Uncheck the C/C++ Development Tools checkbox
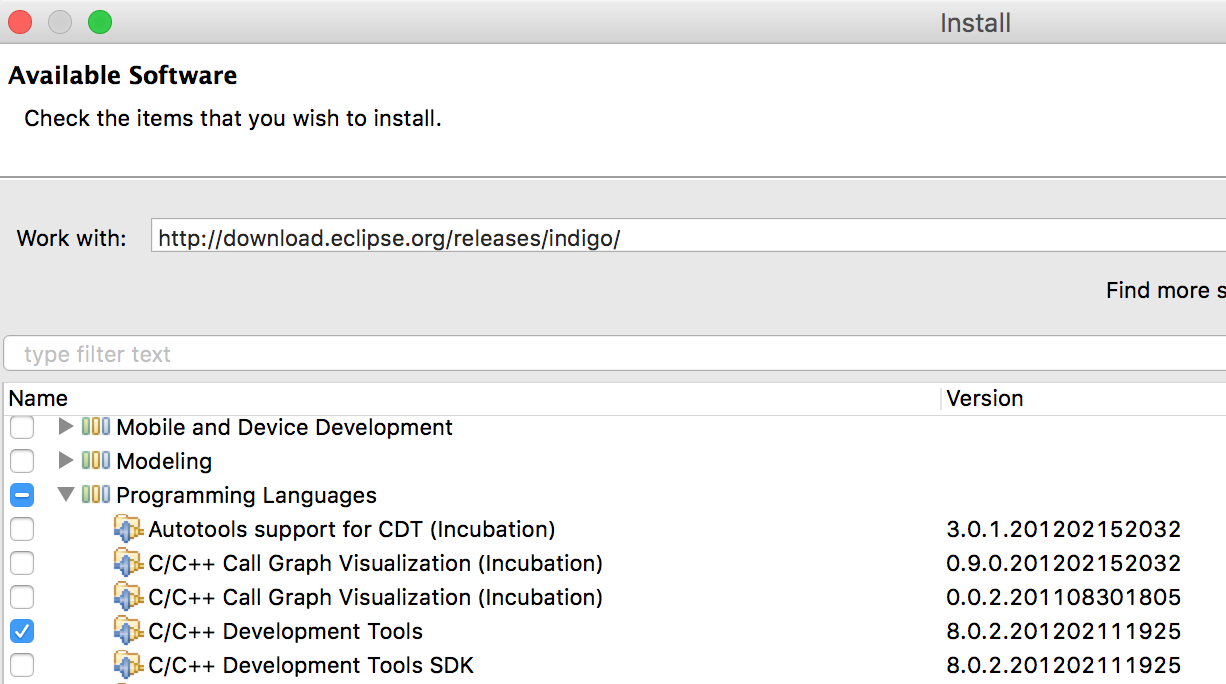 pyautogui.click(x=22, y=631)
